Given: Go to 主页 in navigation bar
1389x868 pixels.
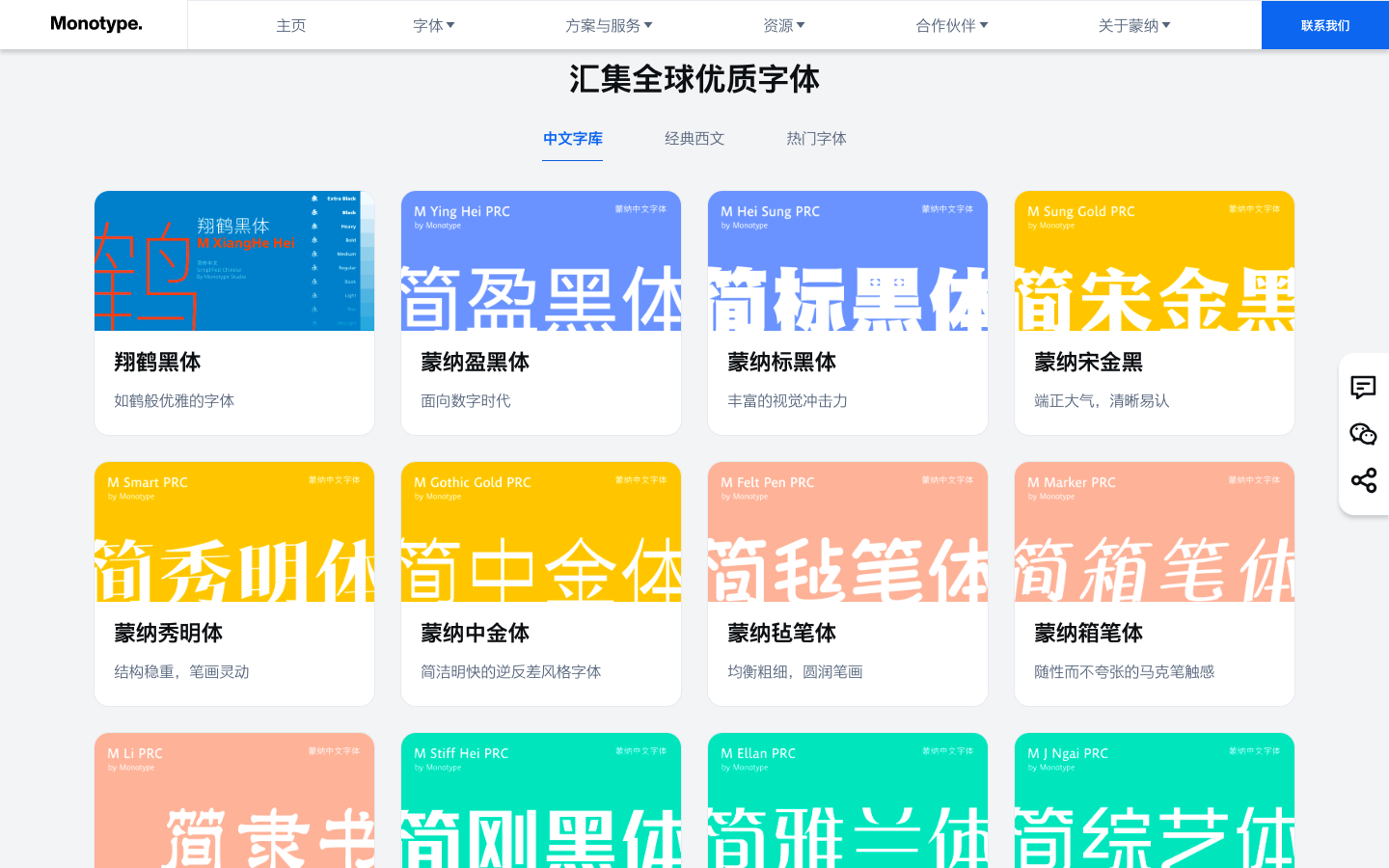Looking at the screenshot, I should point(290,26).
